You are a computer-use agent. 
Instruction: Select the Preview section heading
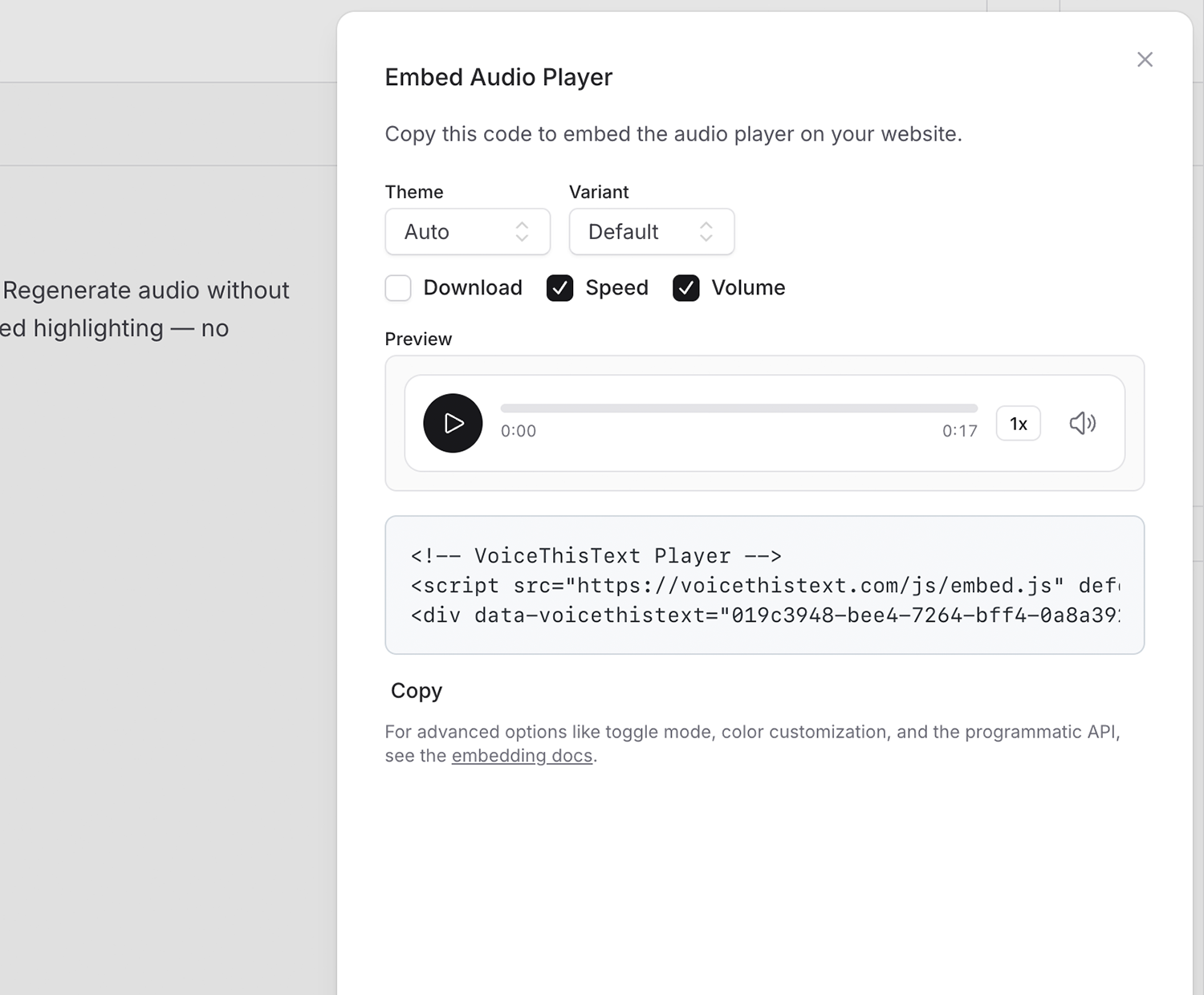pyautogui.click(x=417, y=339)
